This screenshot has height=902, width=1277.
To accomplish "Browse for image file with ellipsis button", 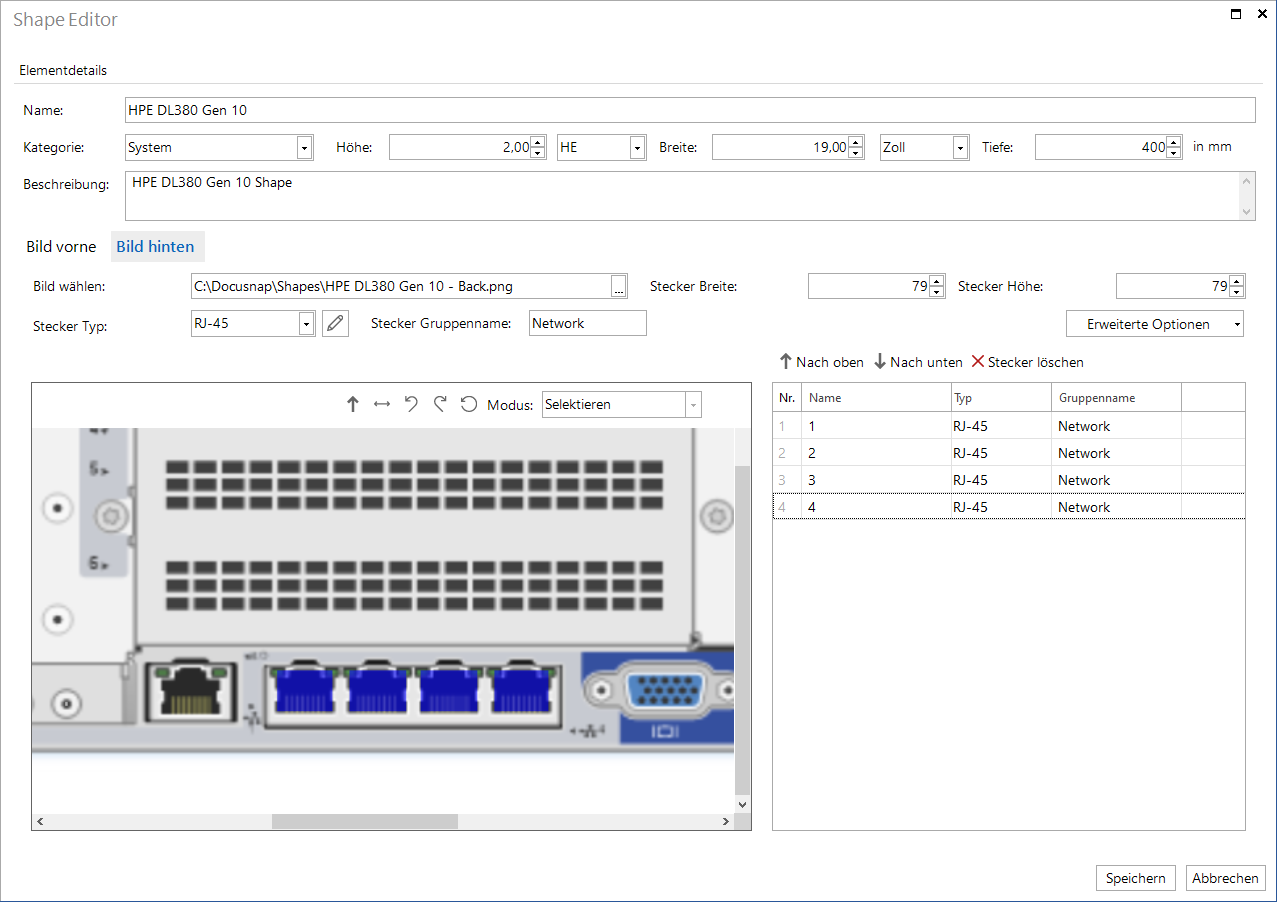I will pyautogui.click(x=619, y=286).
